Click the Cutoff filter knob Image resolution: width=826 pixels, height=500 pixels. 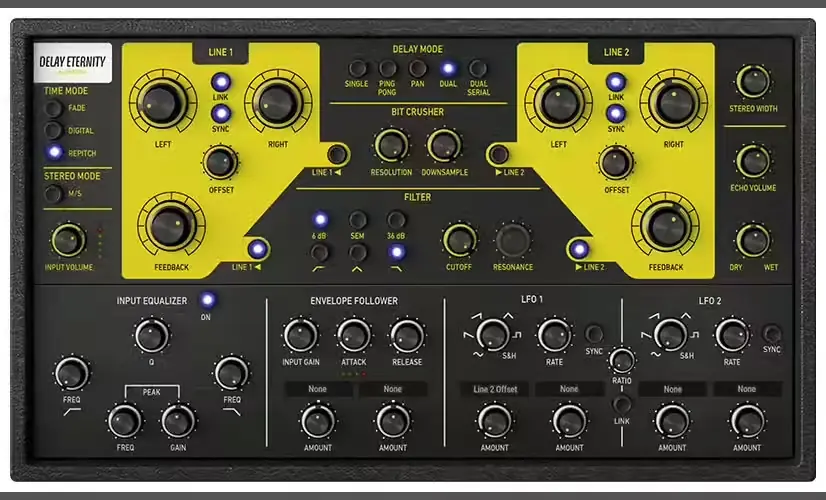(x=459, y=240)
